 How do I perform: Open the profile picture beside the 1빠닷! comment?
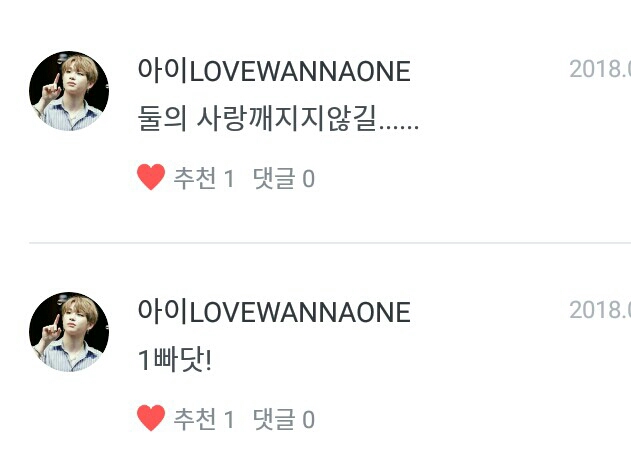click(x=69, y=332)
